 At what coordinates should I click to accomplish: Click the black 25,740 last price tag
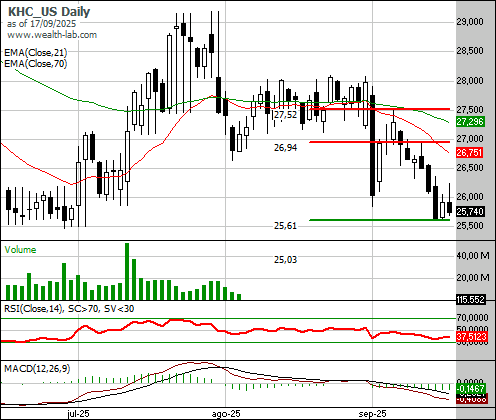tap(470, 211)
